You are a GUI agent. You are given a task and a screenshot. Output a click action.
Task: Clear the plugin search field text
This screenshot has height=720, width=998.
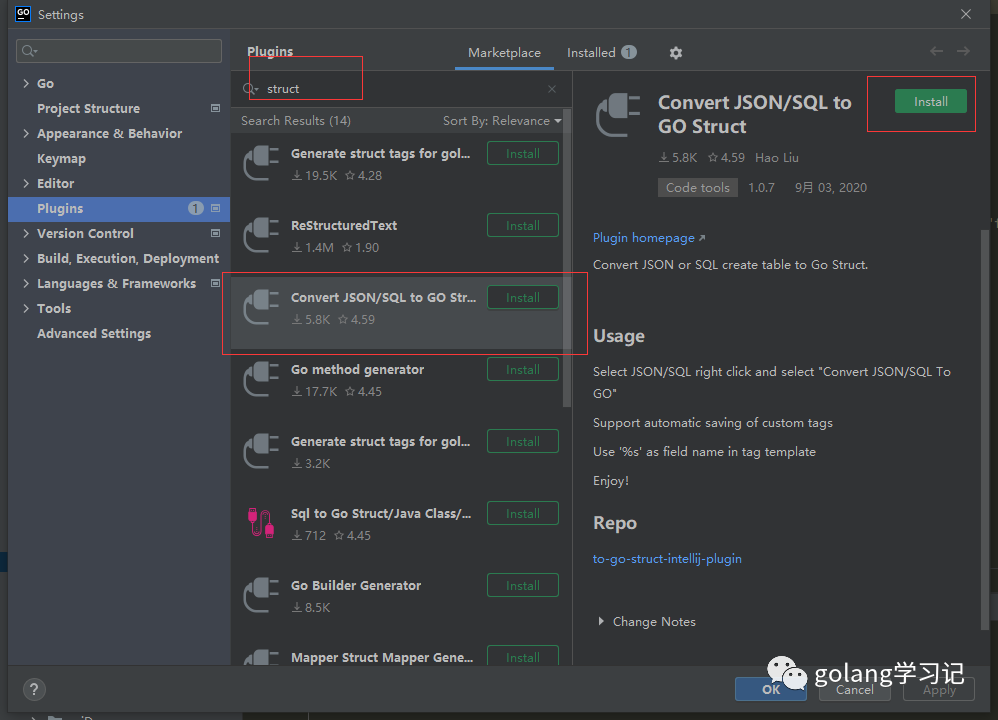click(x=552, y=89)
